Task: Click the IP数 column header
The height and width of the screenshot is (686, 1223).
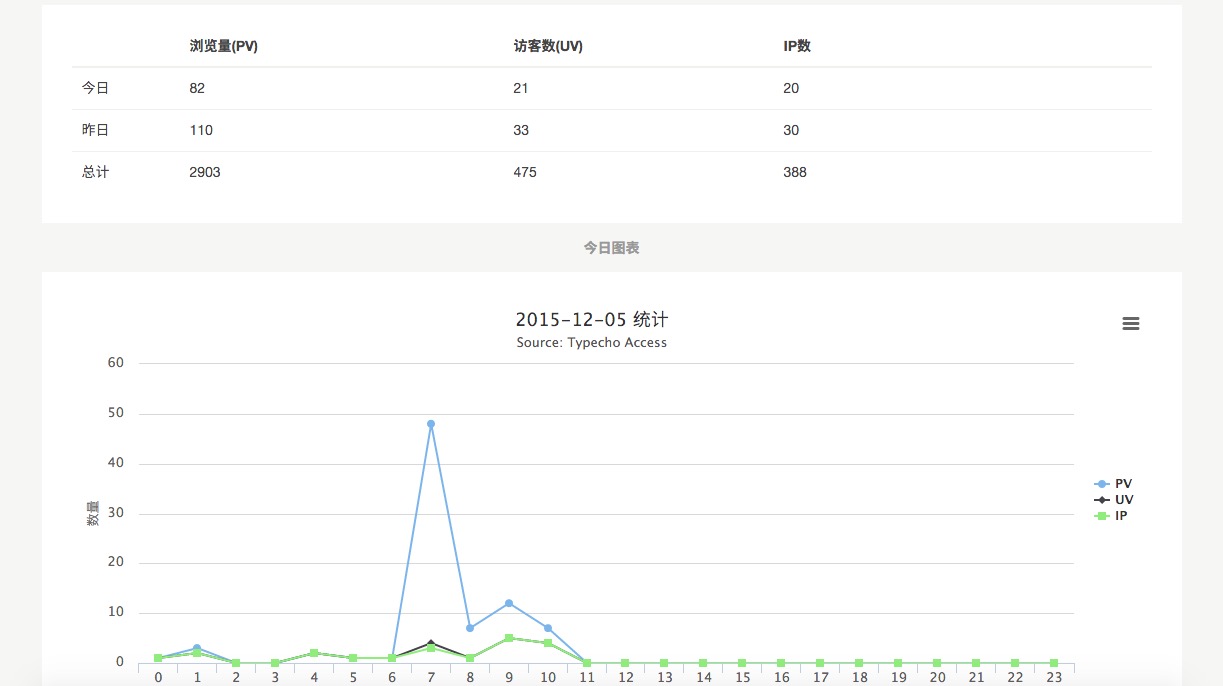Action: (797, 46)
